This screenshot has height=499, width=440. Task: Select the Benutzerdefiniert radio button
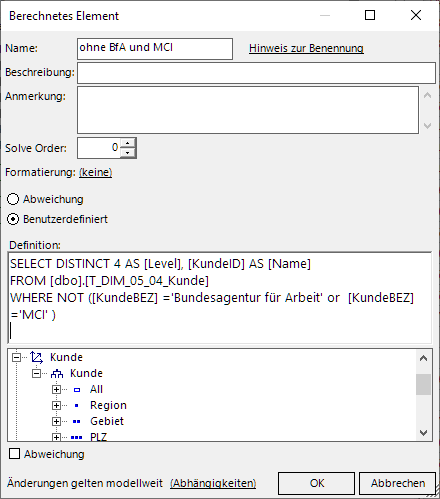[x=13, y=219]
